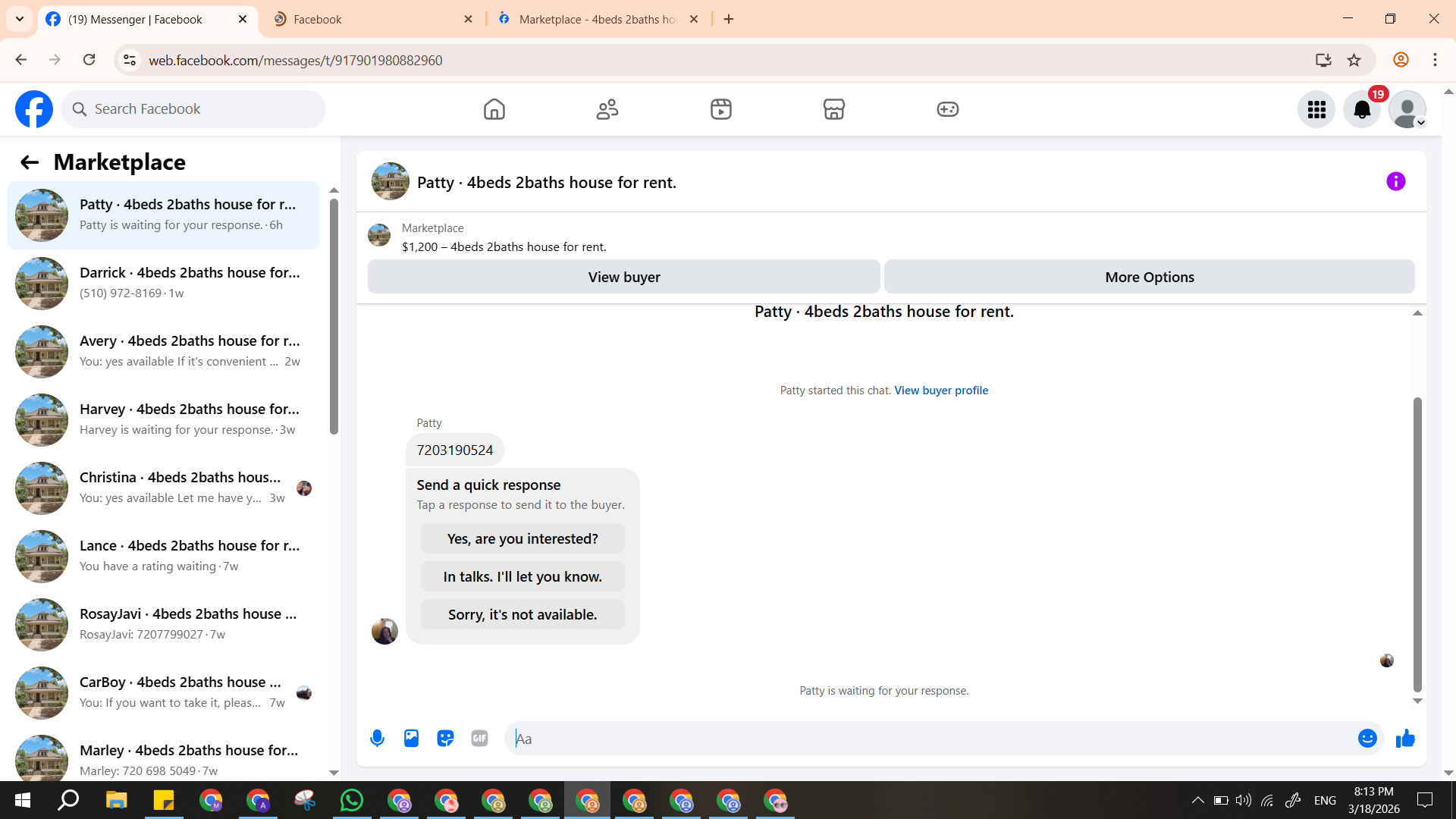Open conversation information purple icon
This screenshot has width=1456, height=819.
1395,181
